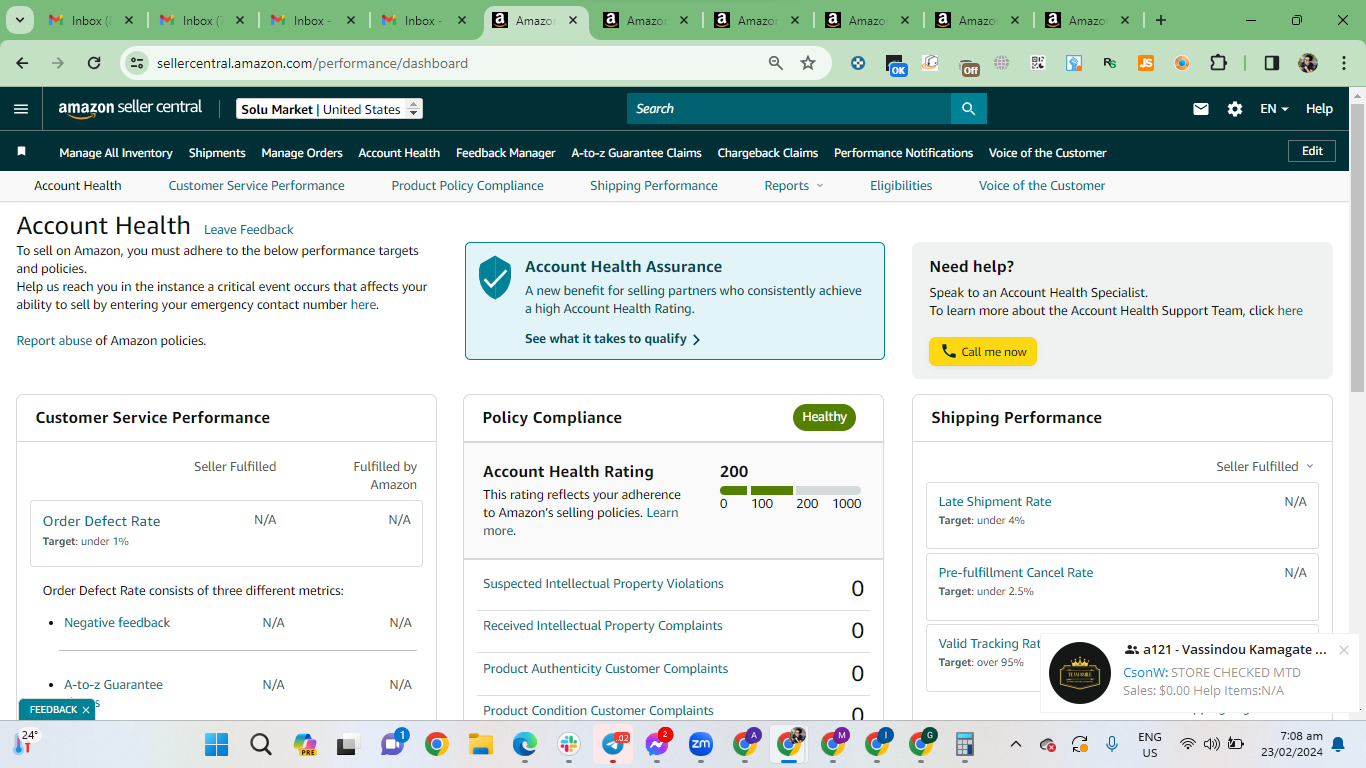Open Suspected Intellectual Property Violations
1366x768 pixels.
pyautogui.click(x=603, y=584)
